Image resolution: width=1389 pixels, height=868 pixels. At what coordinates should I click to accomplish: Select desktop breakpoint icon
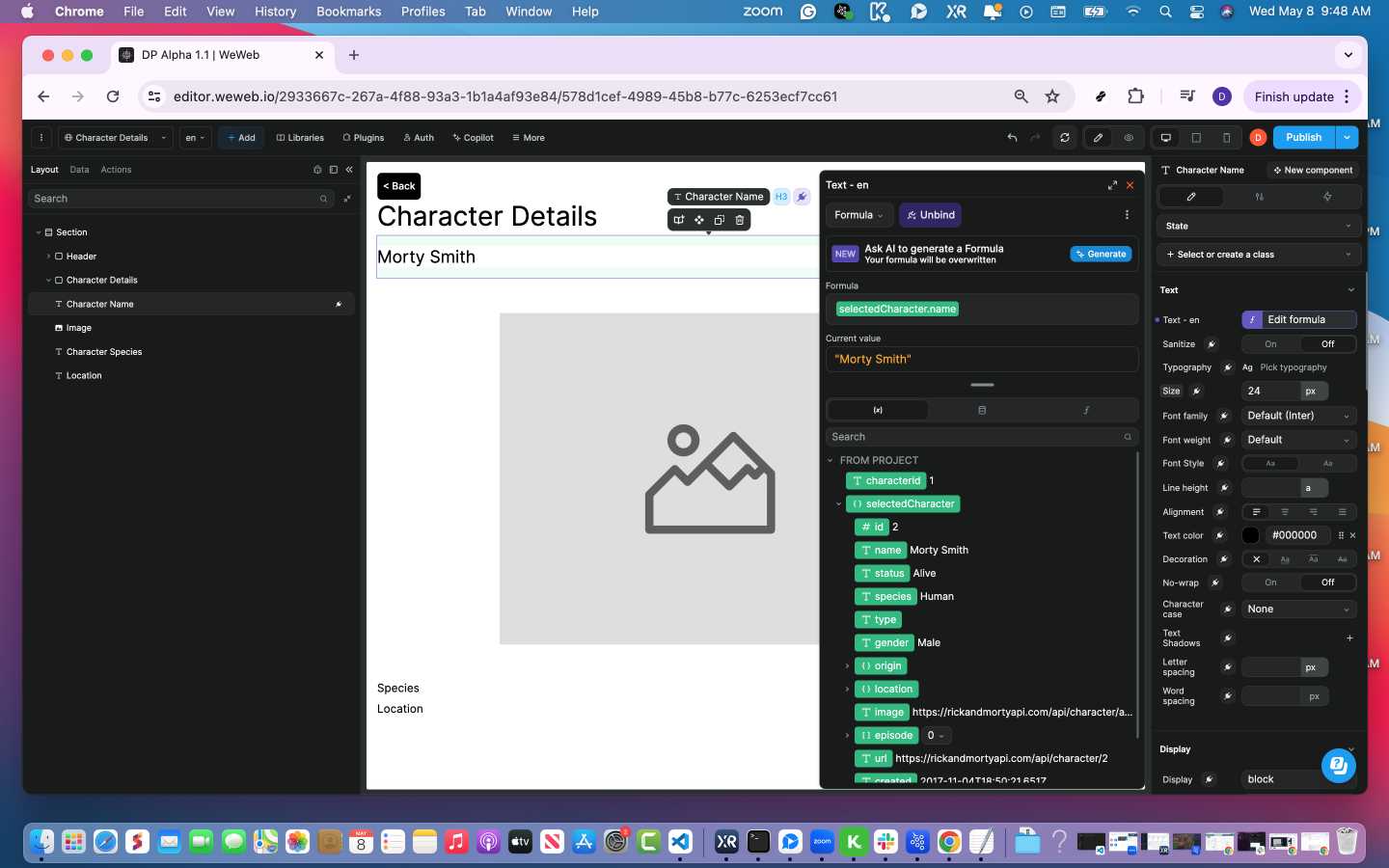(x=1166, y=138)
